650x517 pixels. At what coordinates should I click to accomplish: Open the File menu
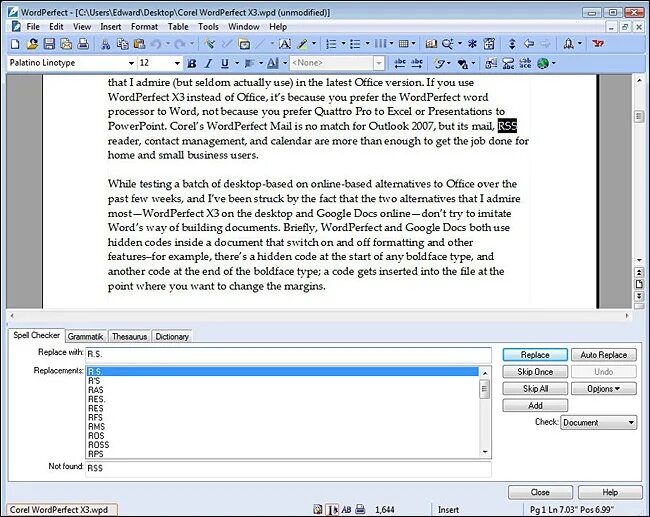pyautogui.click(x=33, y=27)
